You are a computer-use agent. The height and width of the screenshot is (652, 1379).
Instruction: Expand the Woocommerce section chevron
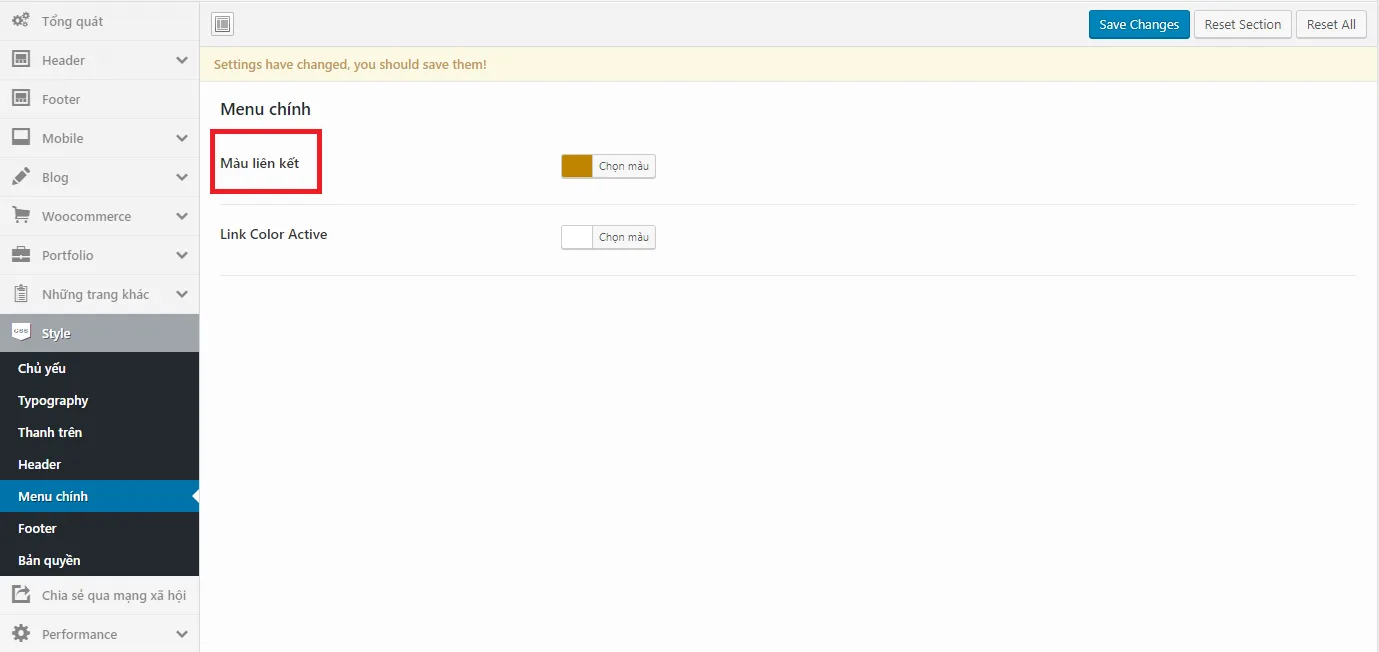(182, 216)
